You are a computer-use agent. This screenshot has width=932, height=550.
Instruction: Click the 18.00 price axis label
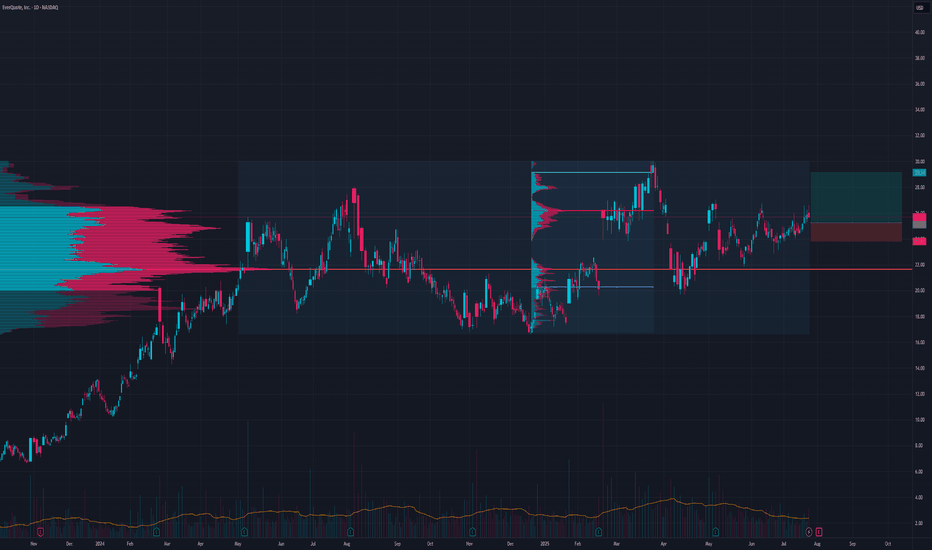[920, 316]
